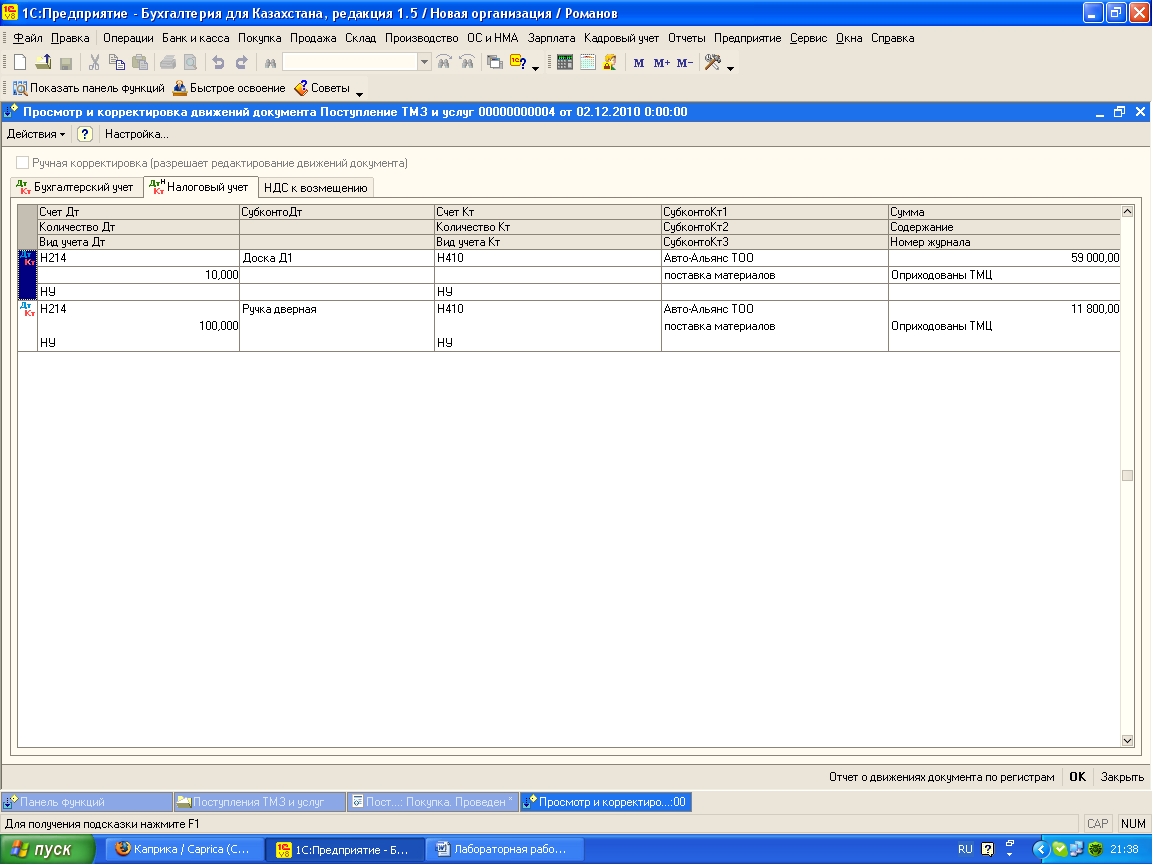Click the 1C Help question icon
Viewport: 1152px width, 864px height.
(518, 63)
